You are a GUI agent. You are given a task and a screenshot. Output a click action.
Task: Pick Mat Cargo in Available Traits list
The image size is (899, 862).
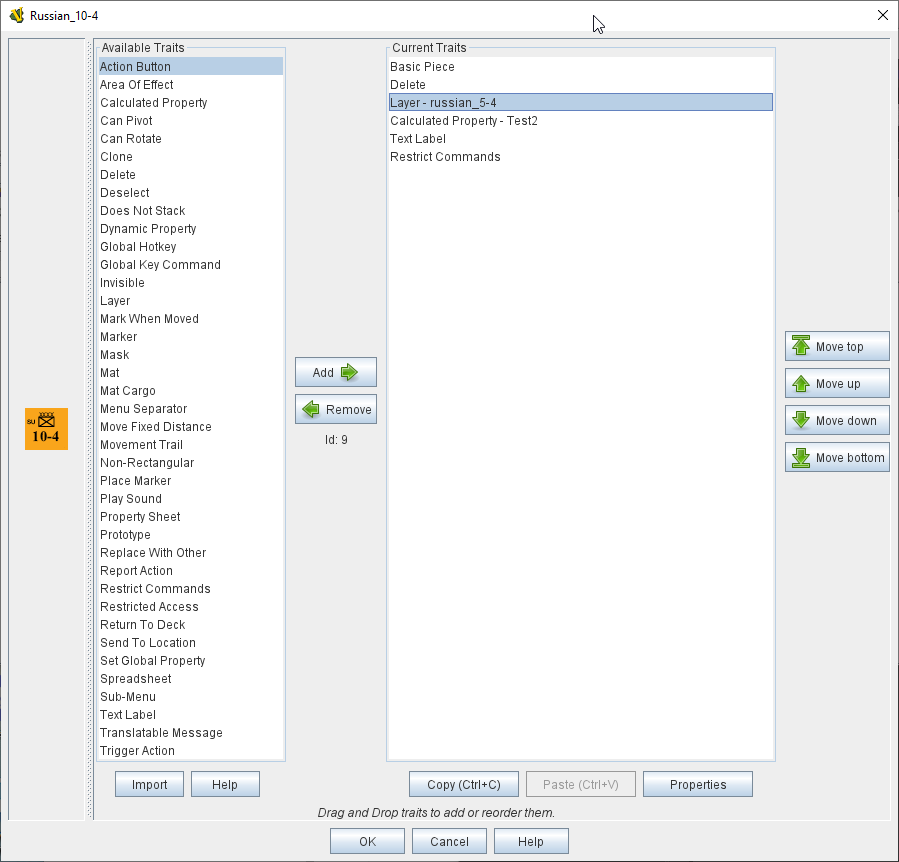(128, 391)
